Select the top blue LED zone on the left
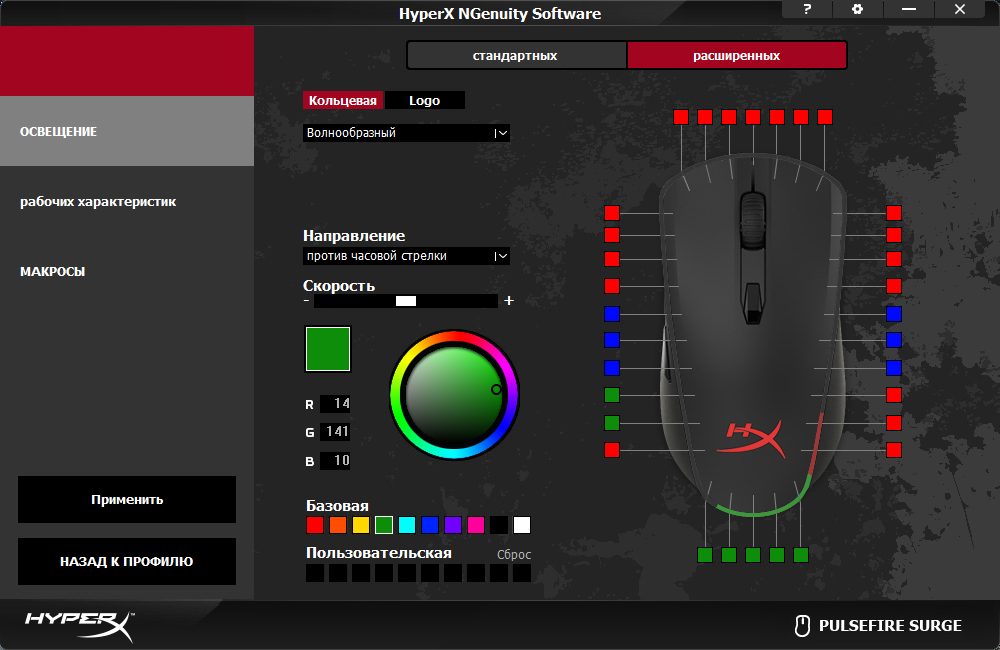Screen dimensions: 1000x650 tap(612, 314)
